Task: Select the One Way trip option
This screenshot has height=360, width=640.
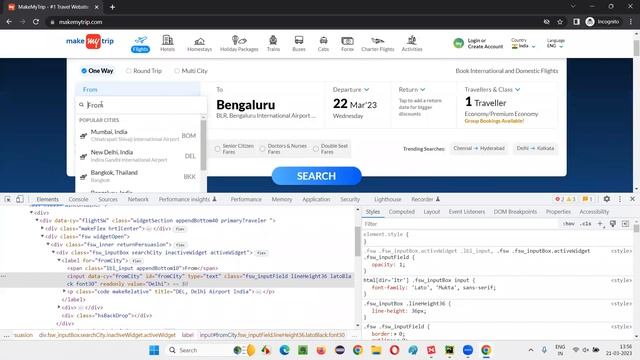Action: [97, 71]
